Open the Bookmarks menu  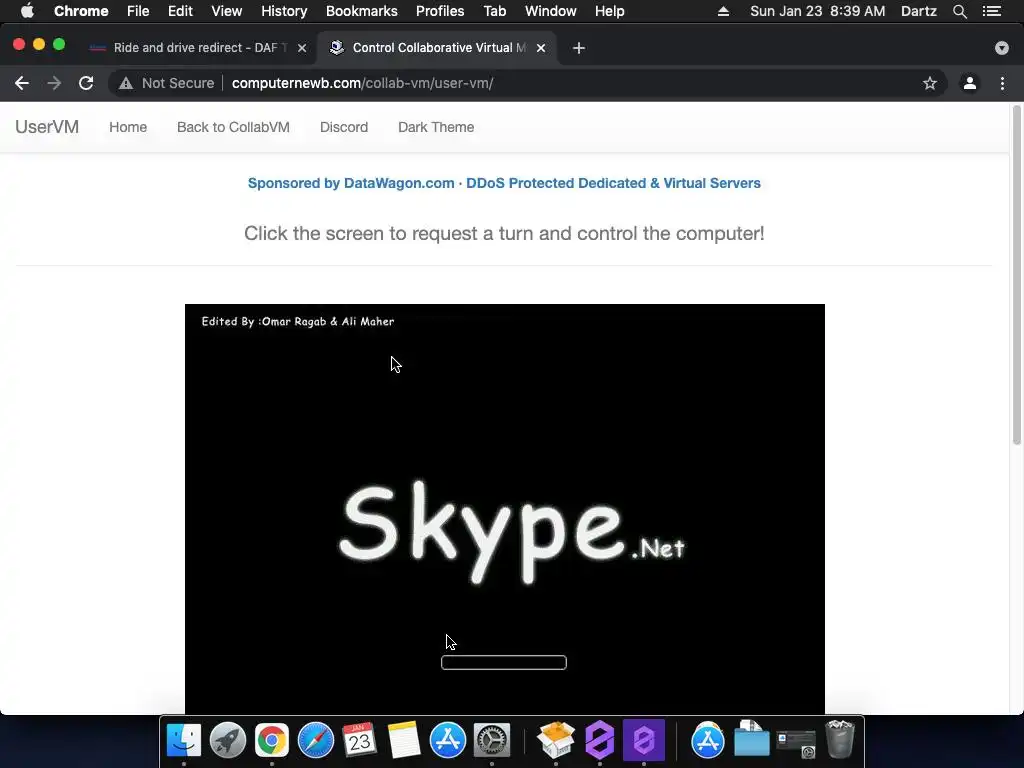(x=362, y=11)
